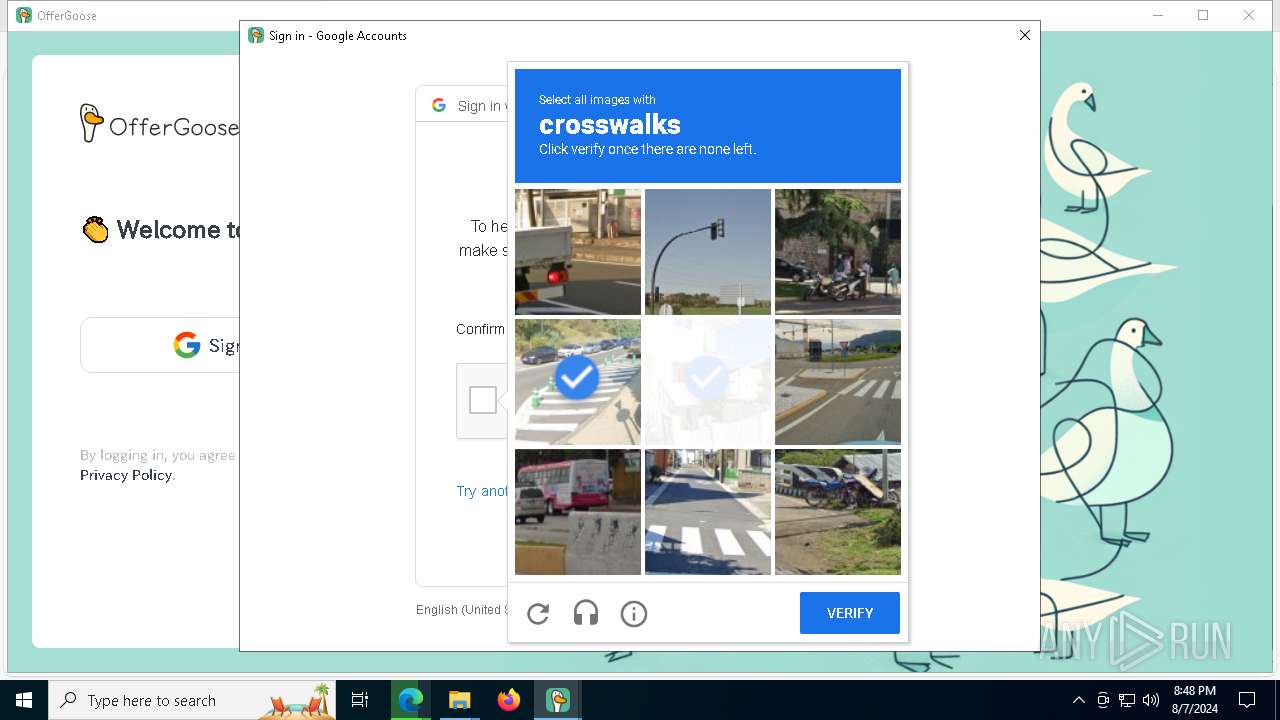Click the Google logo in sign-in header

pyautogui.click(x=439, y=105)
